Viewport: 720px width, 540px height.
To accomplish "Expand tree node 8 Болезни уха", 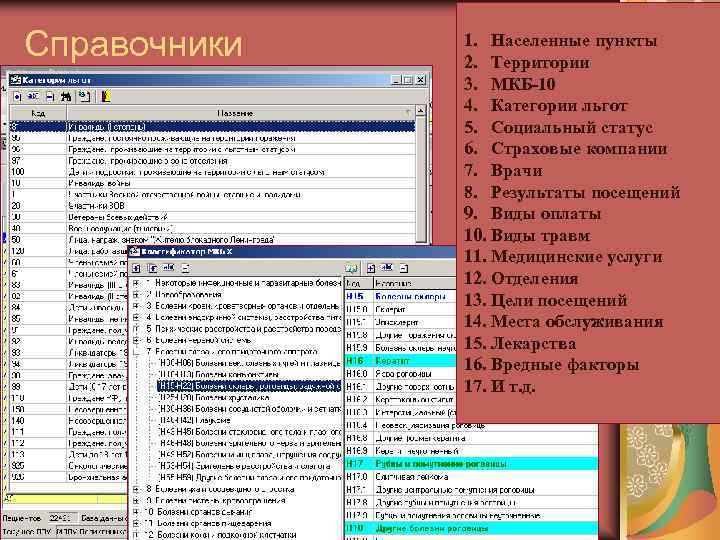I will (x=136, y=489).
